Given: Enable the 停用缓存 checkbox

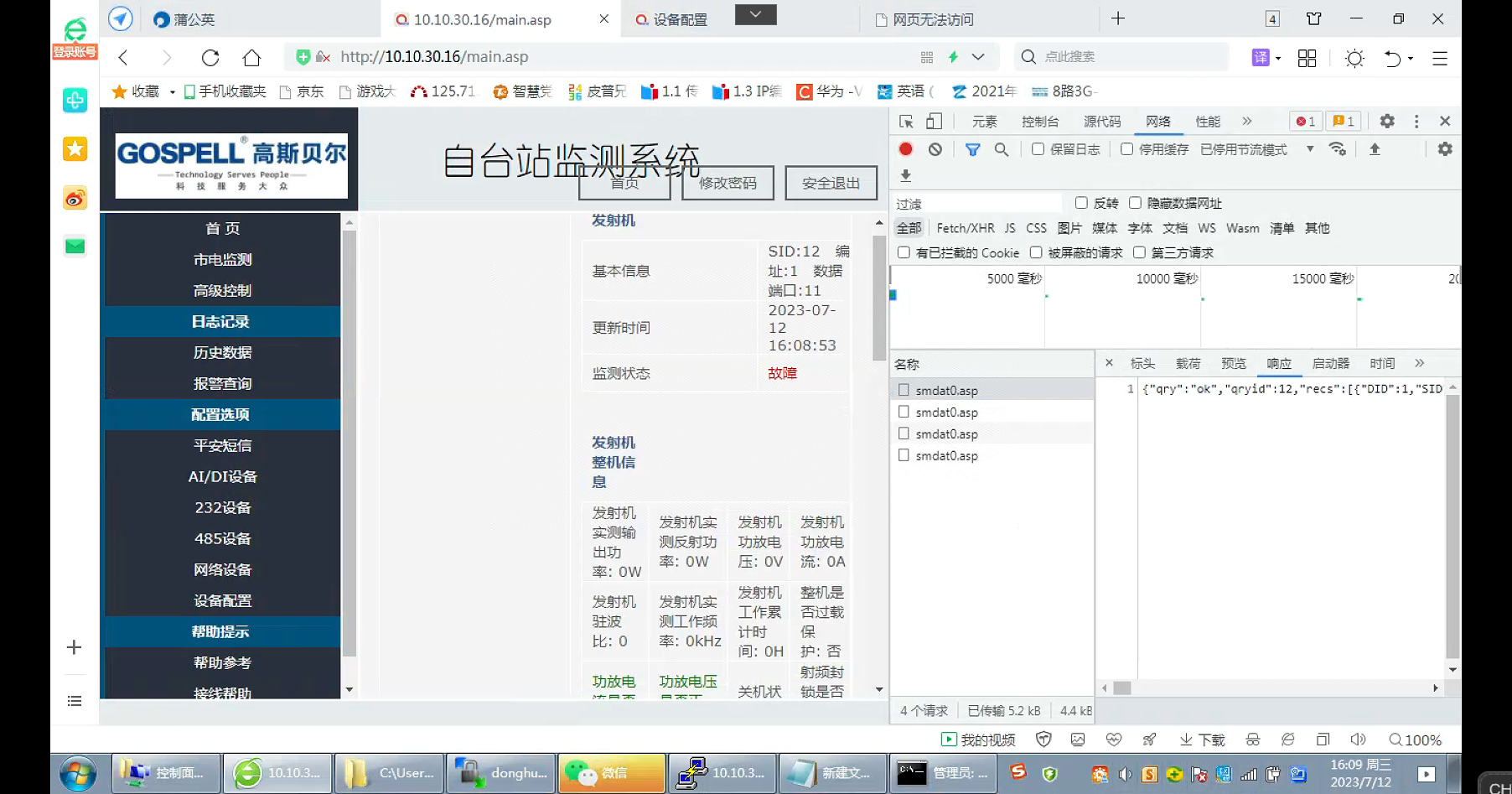Looking at the screenshot, I should (x=1127, y=149).
